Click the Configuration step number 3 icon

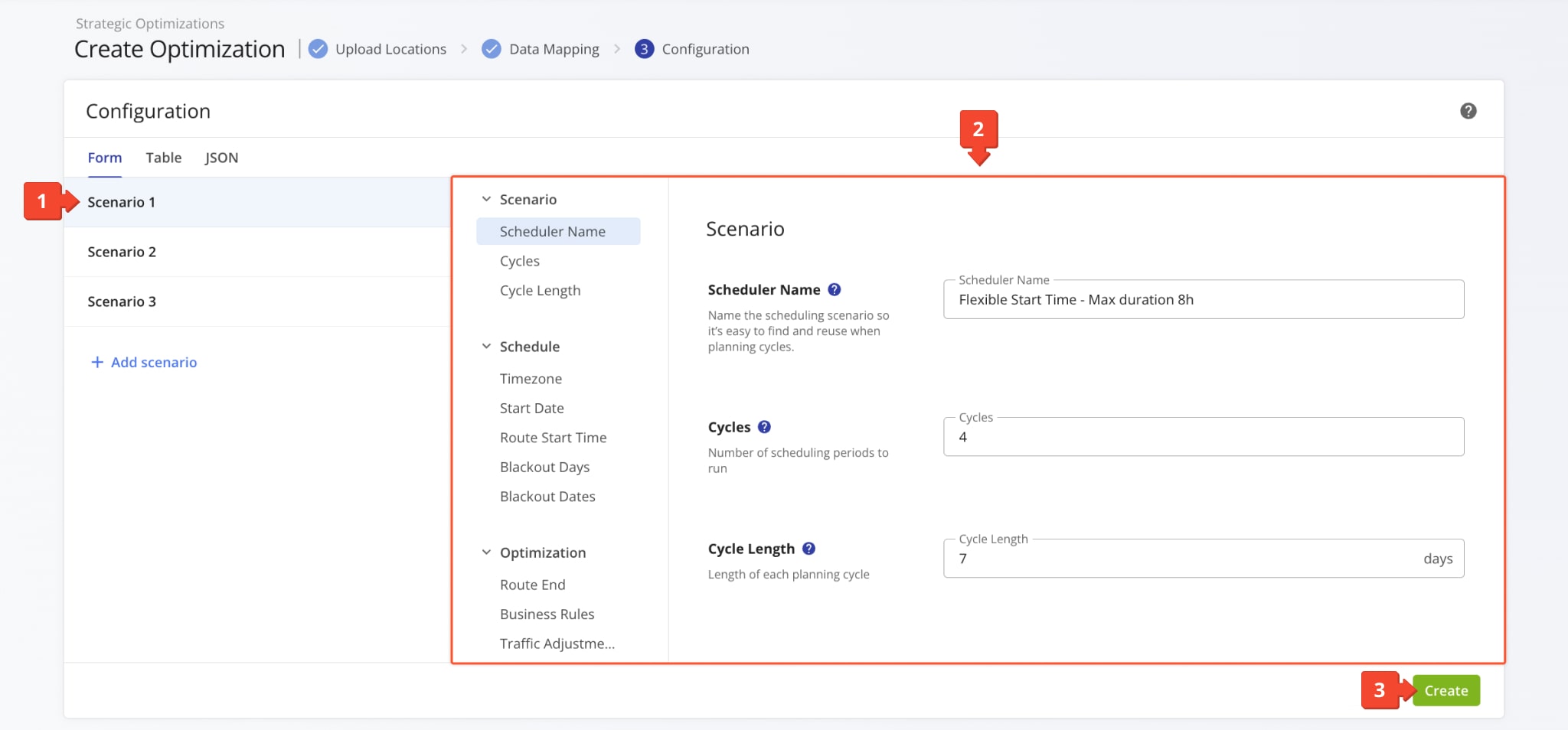point(644,49)
